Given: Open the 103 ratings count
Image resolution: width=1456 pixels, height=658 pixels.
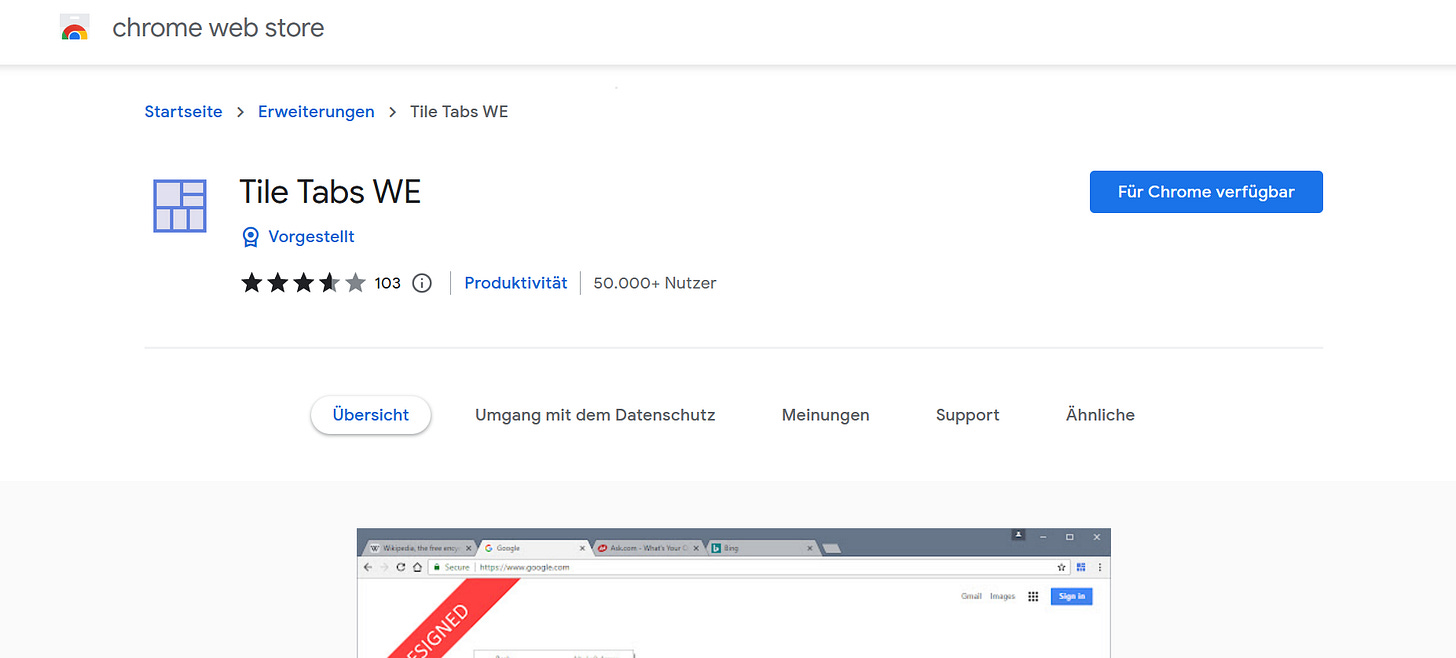Looking at the screenshot, I should [x=387, y=283].
